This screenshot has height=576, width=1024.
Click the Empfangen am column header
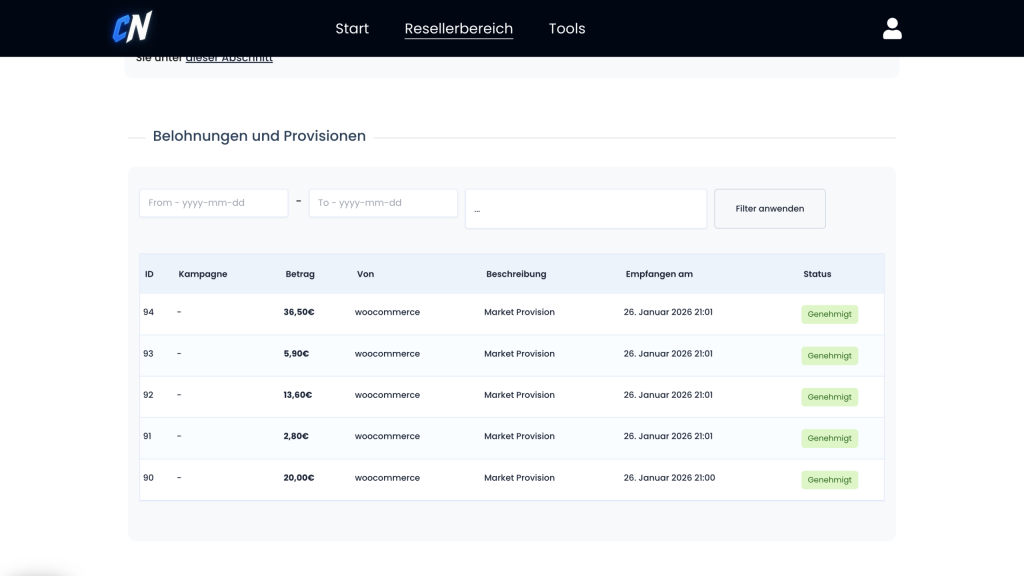pos(658,274)
